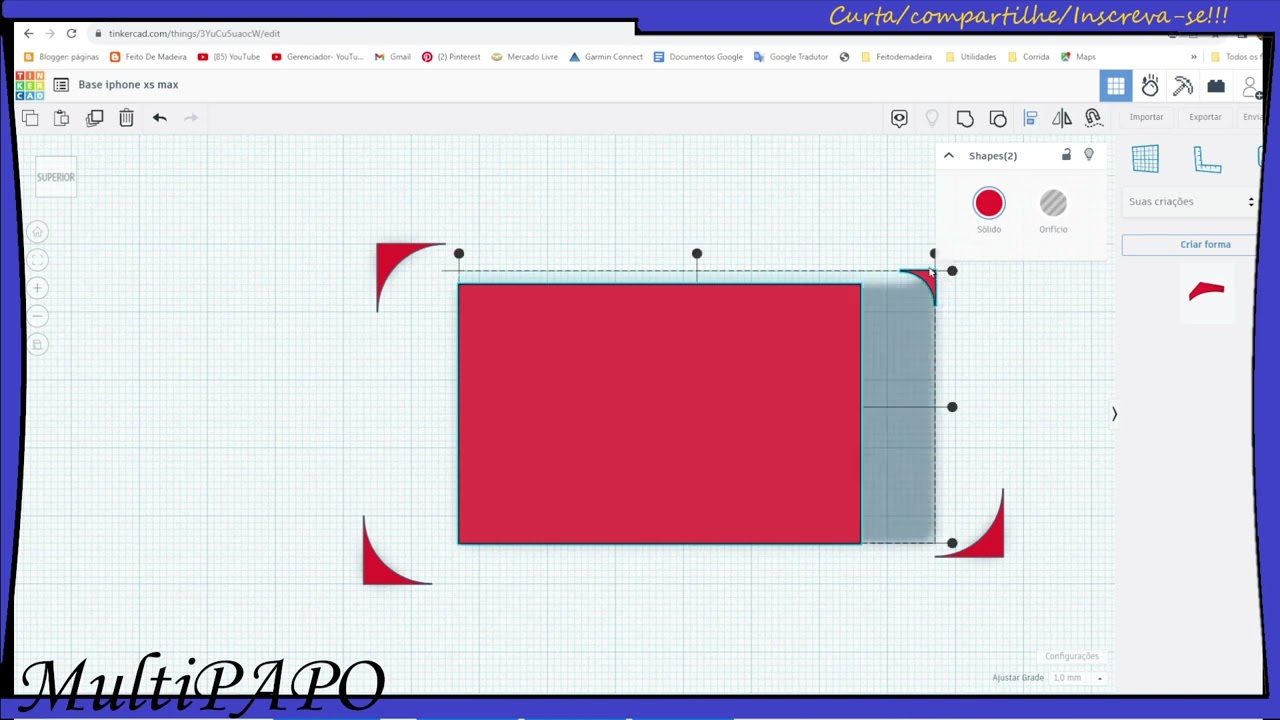Screen dimensions: 1280x720
Task: Show more bookmarks with the chevron
Action: tap(1193, 57)
